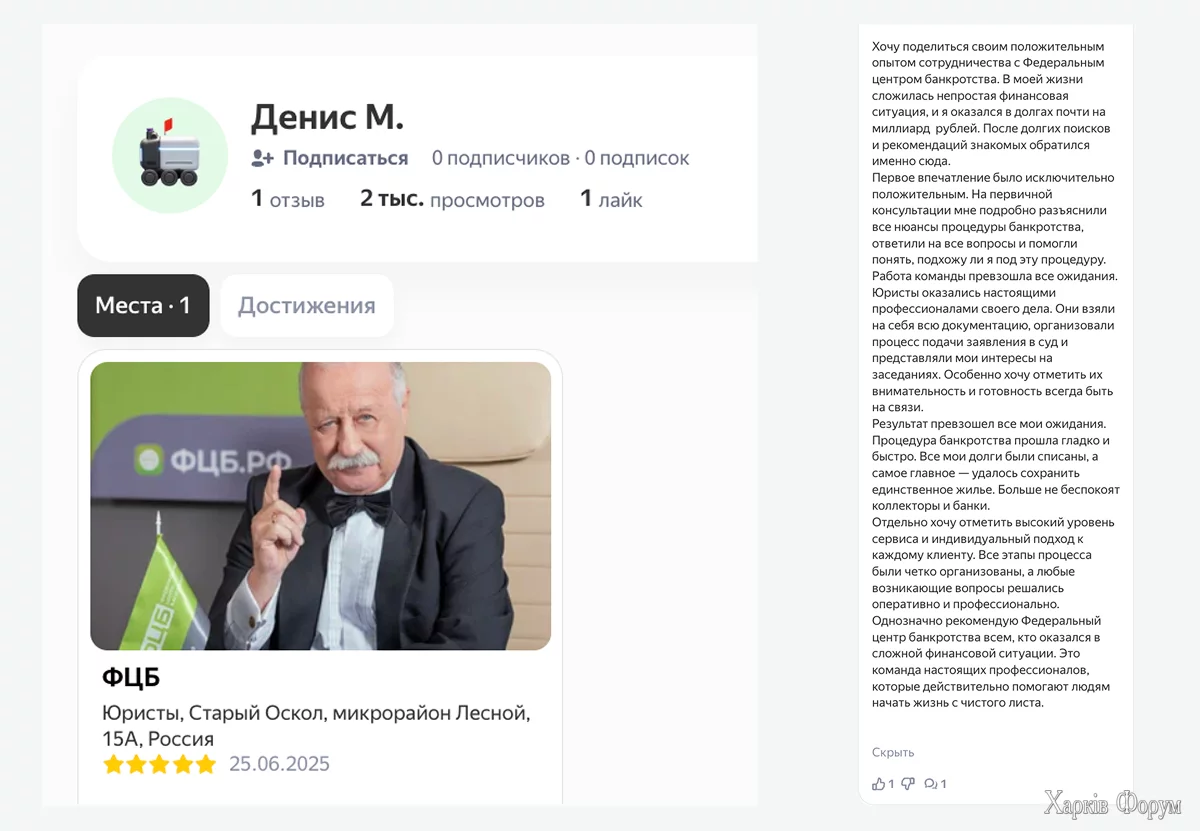Click the five-star rating under ФЦБ
1200x831 pixels.
point(159,765)
